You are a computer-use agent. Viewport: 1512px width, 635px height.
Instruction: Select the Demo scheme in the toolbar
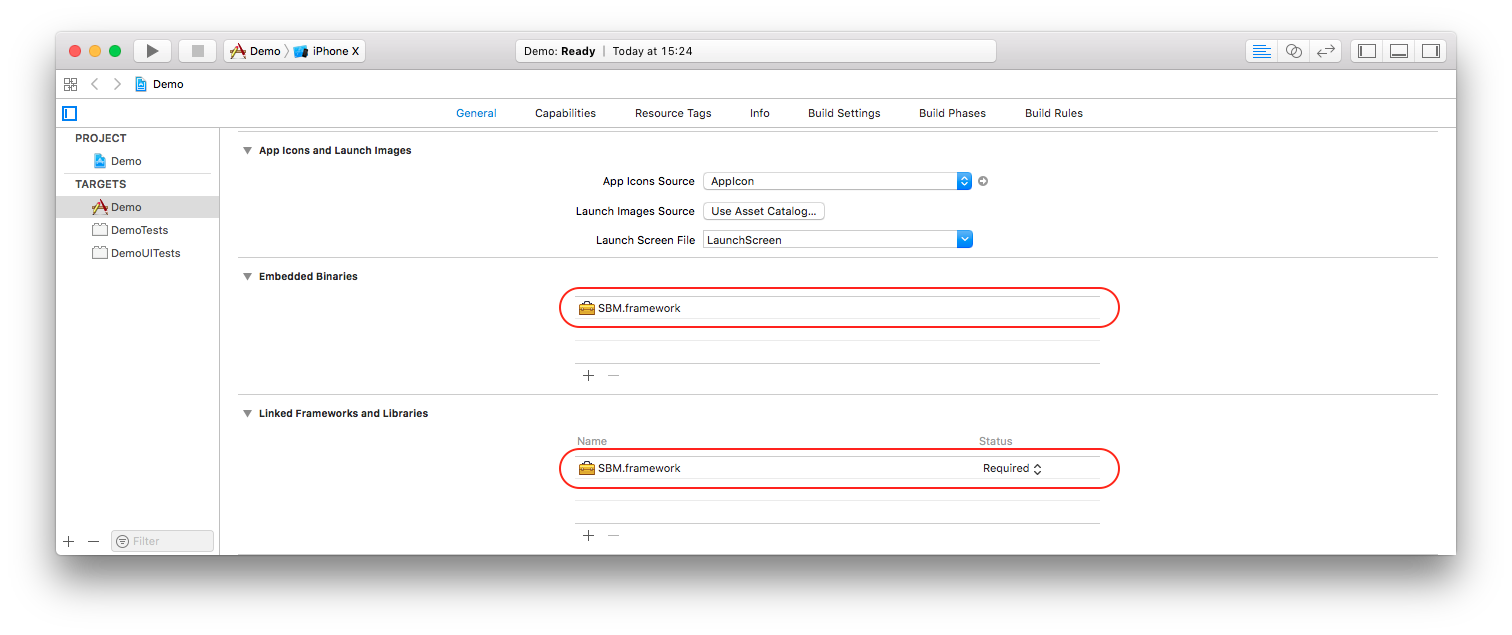pyautogui.click(x=255, y=51)
